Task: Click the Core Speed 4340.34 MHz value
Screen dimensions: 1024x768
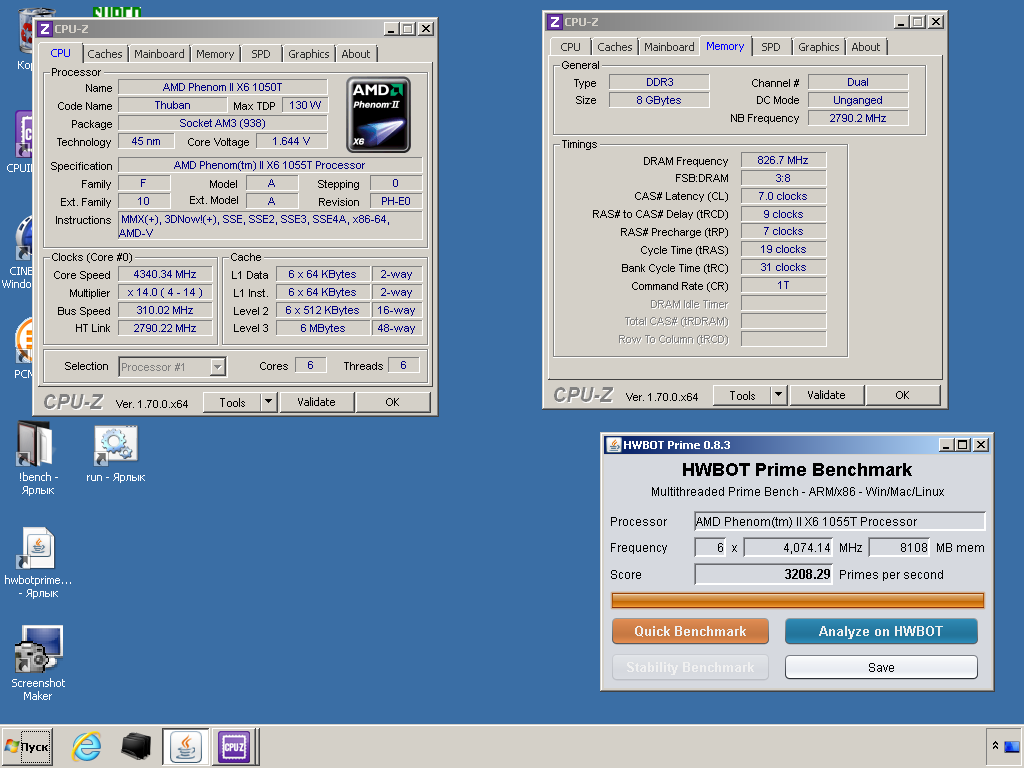Action: pos(165,274)
